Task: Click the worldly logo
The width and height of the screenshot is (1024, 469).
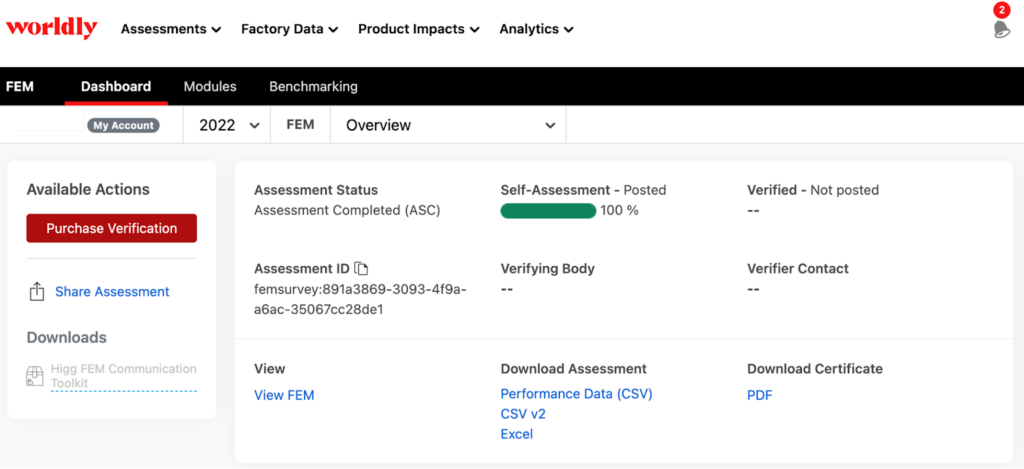Action: (x=52, y=28)
